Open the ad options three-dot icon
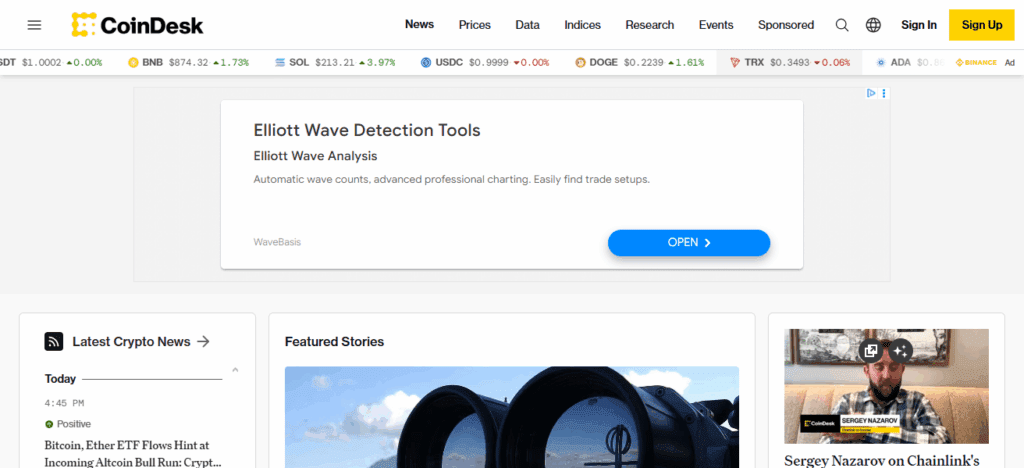 (884, 93)
